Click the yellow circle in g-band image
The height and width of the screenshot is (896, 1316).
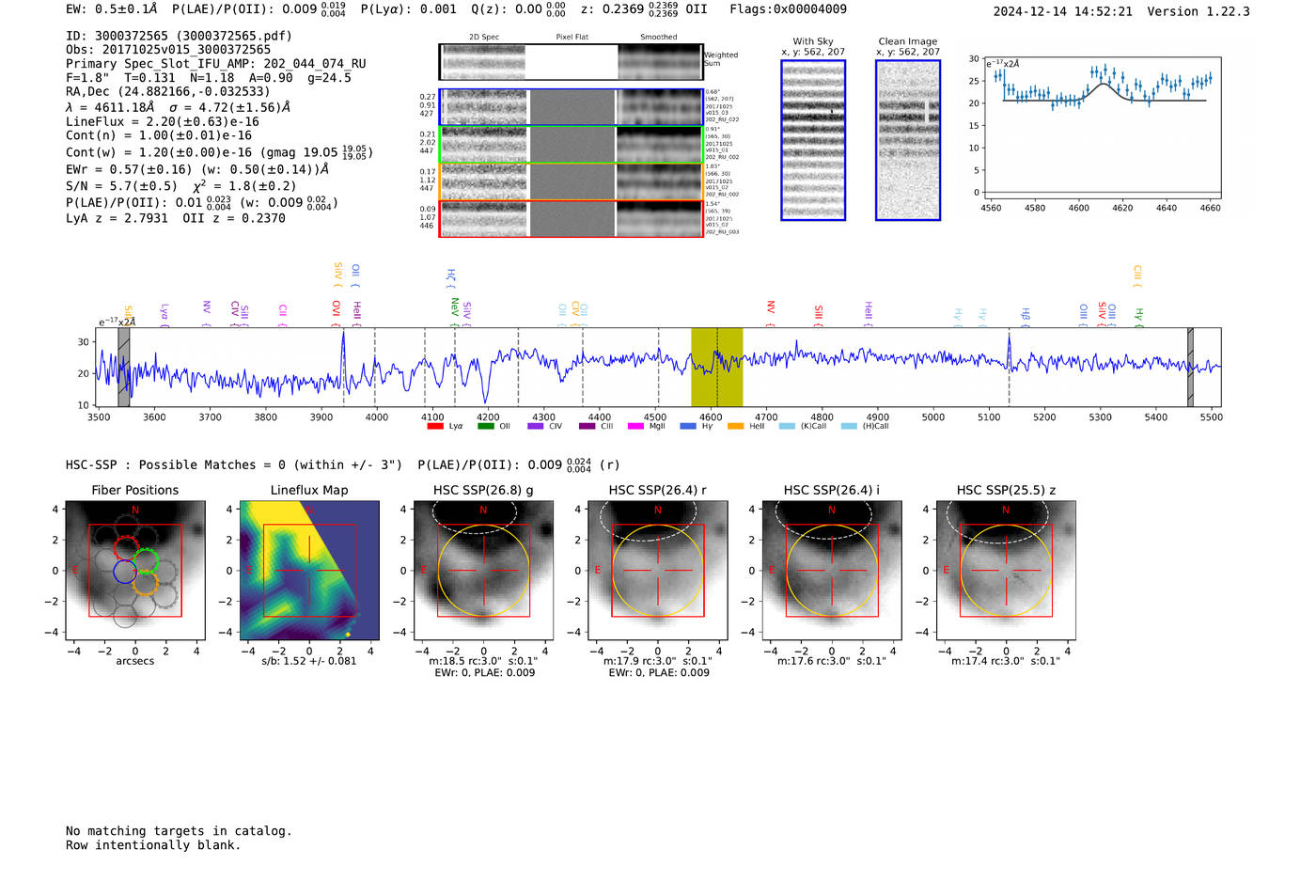483,571
